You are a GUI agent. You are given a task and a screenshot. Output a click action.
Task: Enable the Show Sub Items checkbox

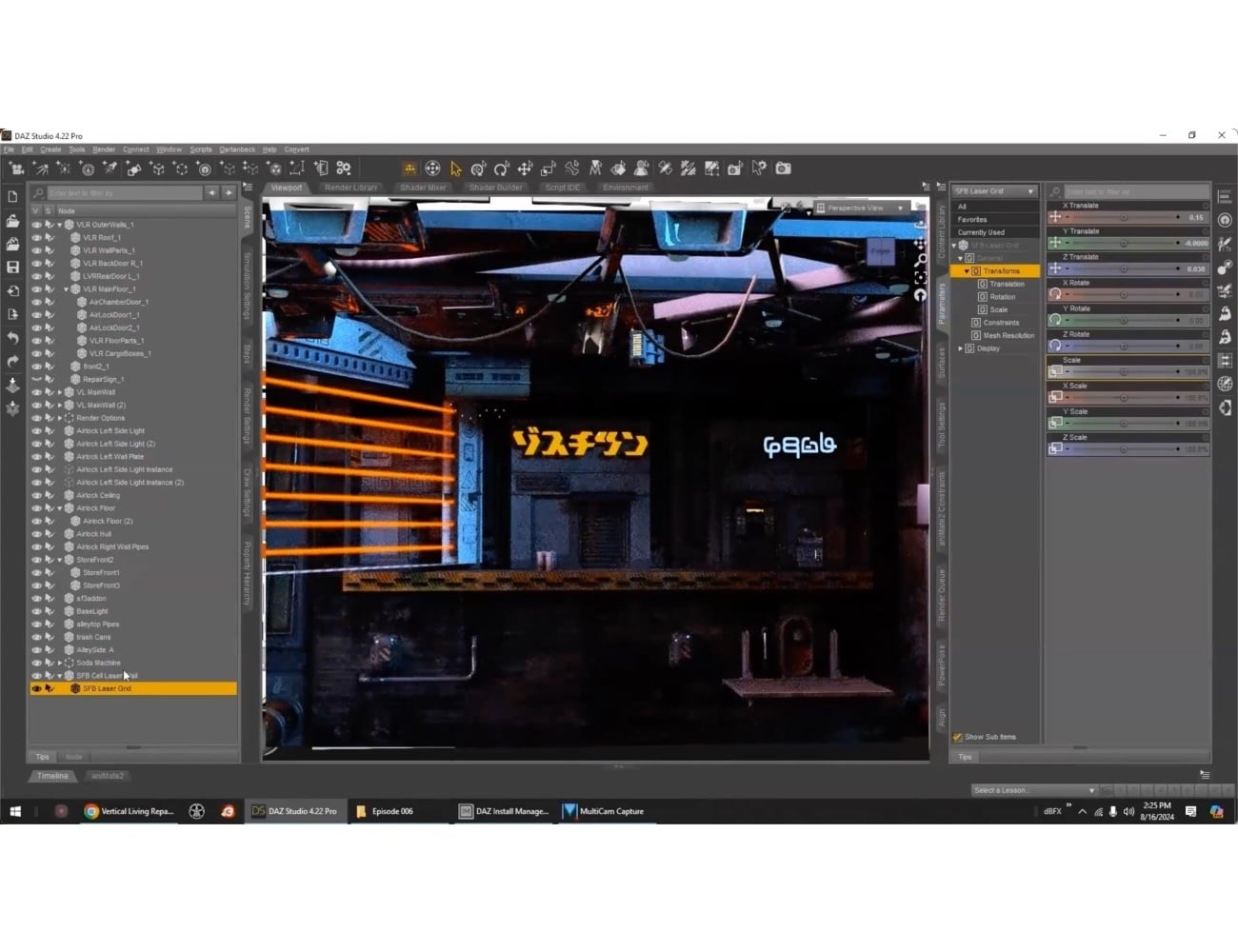(957, 736)
